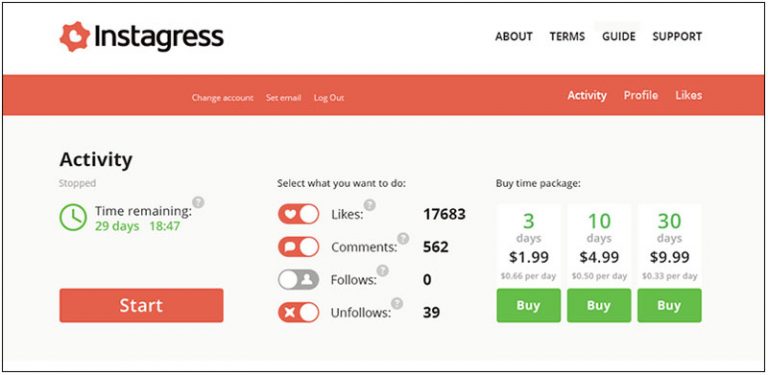Click the Log Out link
768x375 pixels.
329,98
